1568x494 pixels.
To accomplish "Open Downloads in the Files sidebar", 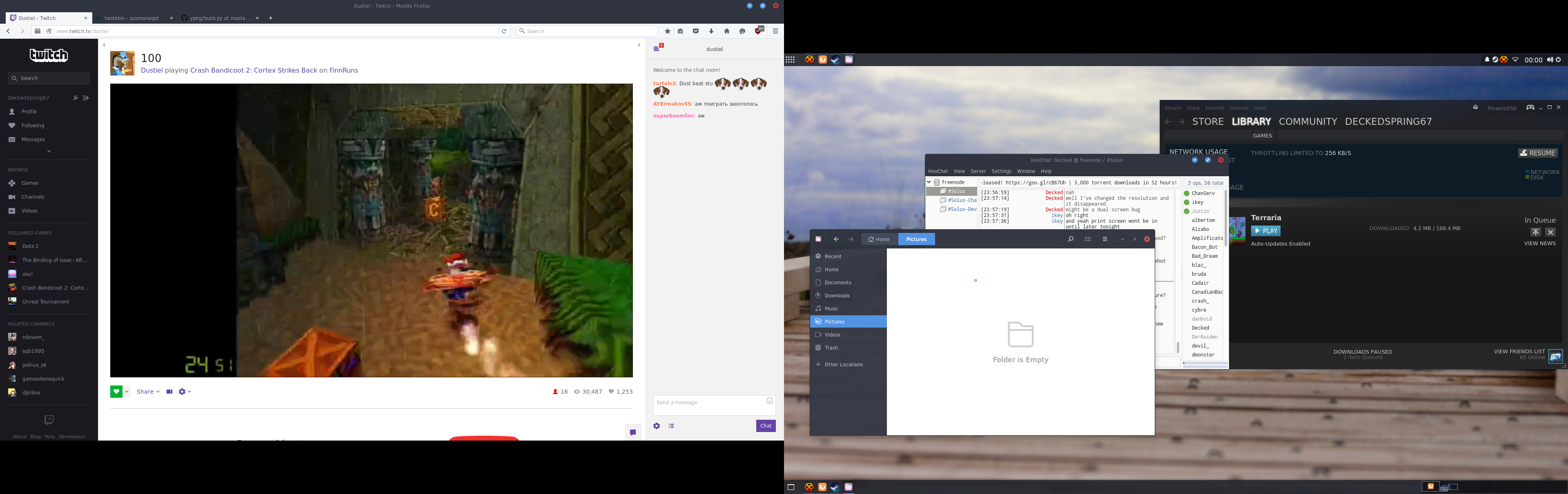I will pyautogui.click(x=849, y=296).
